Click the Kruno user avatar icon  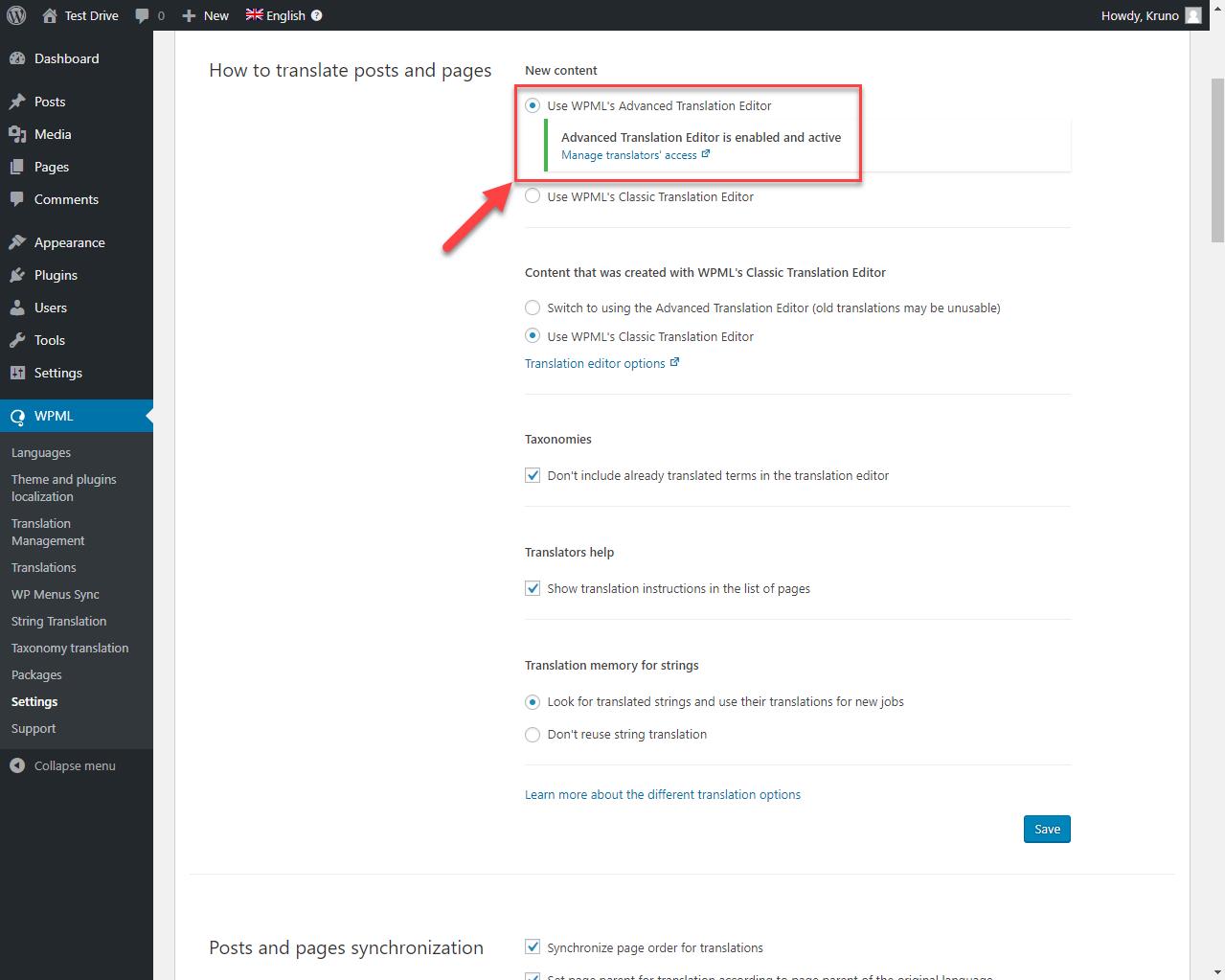(x=1192, y=15)
